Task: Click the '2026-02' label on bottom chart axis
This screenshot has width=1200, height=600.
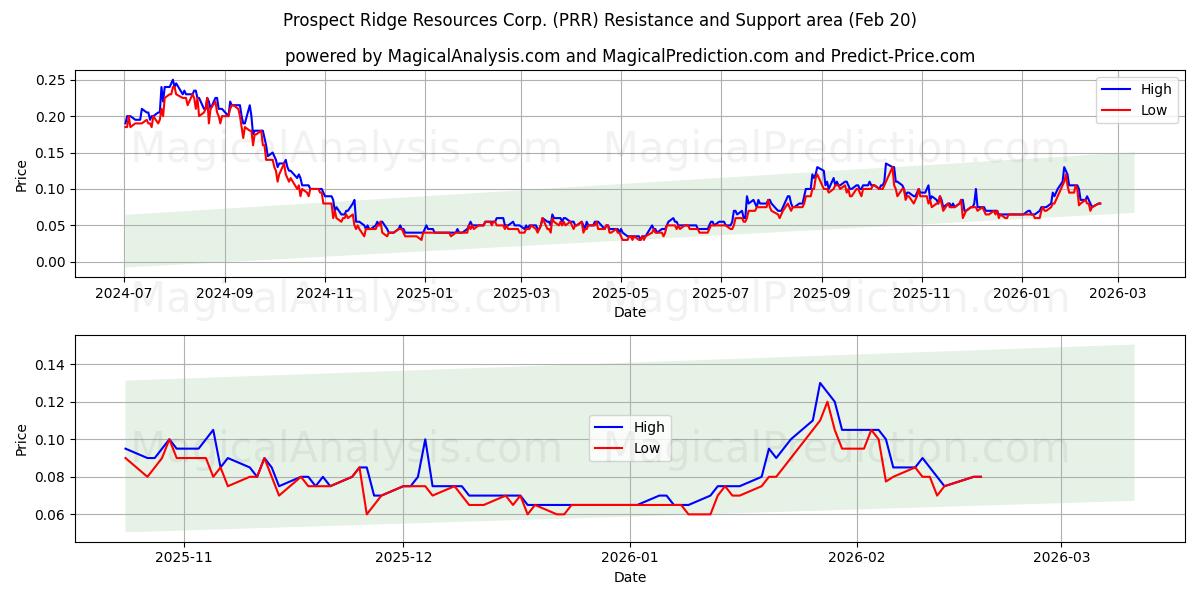Action: point(858,560)
